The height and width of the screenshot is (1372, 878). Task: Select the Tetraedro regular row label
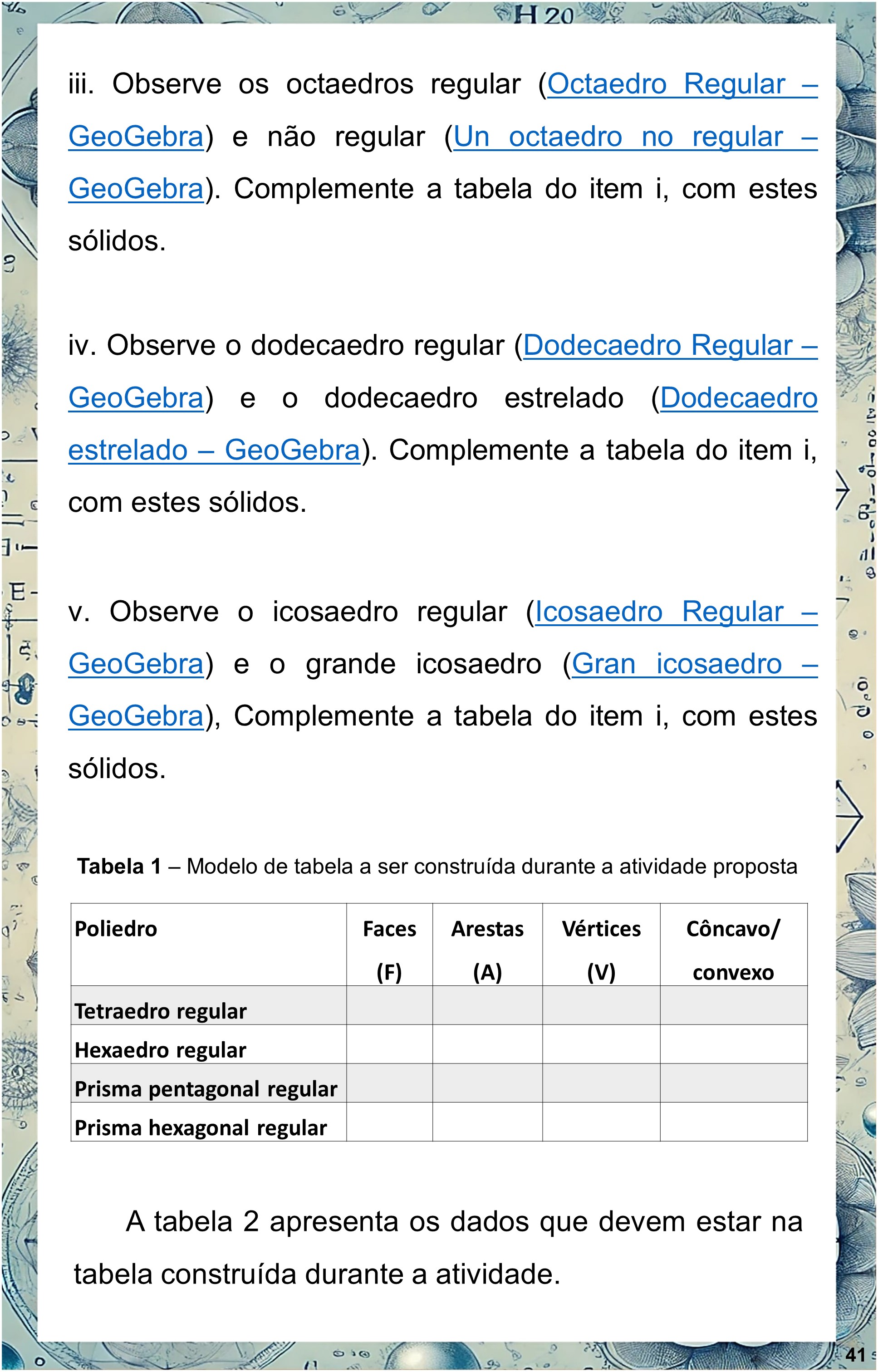pos(161,1011)
